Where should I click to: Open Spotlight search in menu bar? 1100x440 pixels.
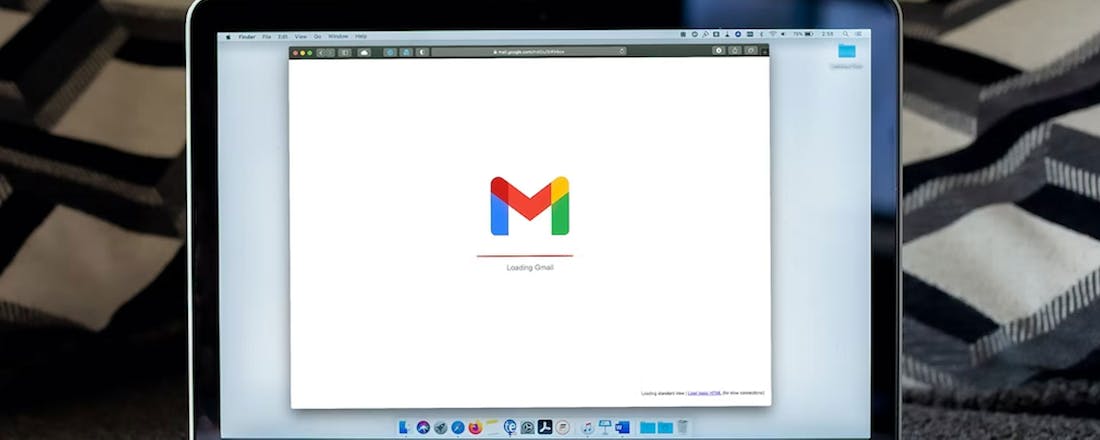point(845,34)
